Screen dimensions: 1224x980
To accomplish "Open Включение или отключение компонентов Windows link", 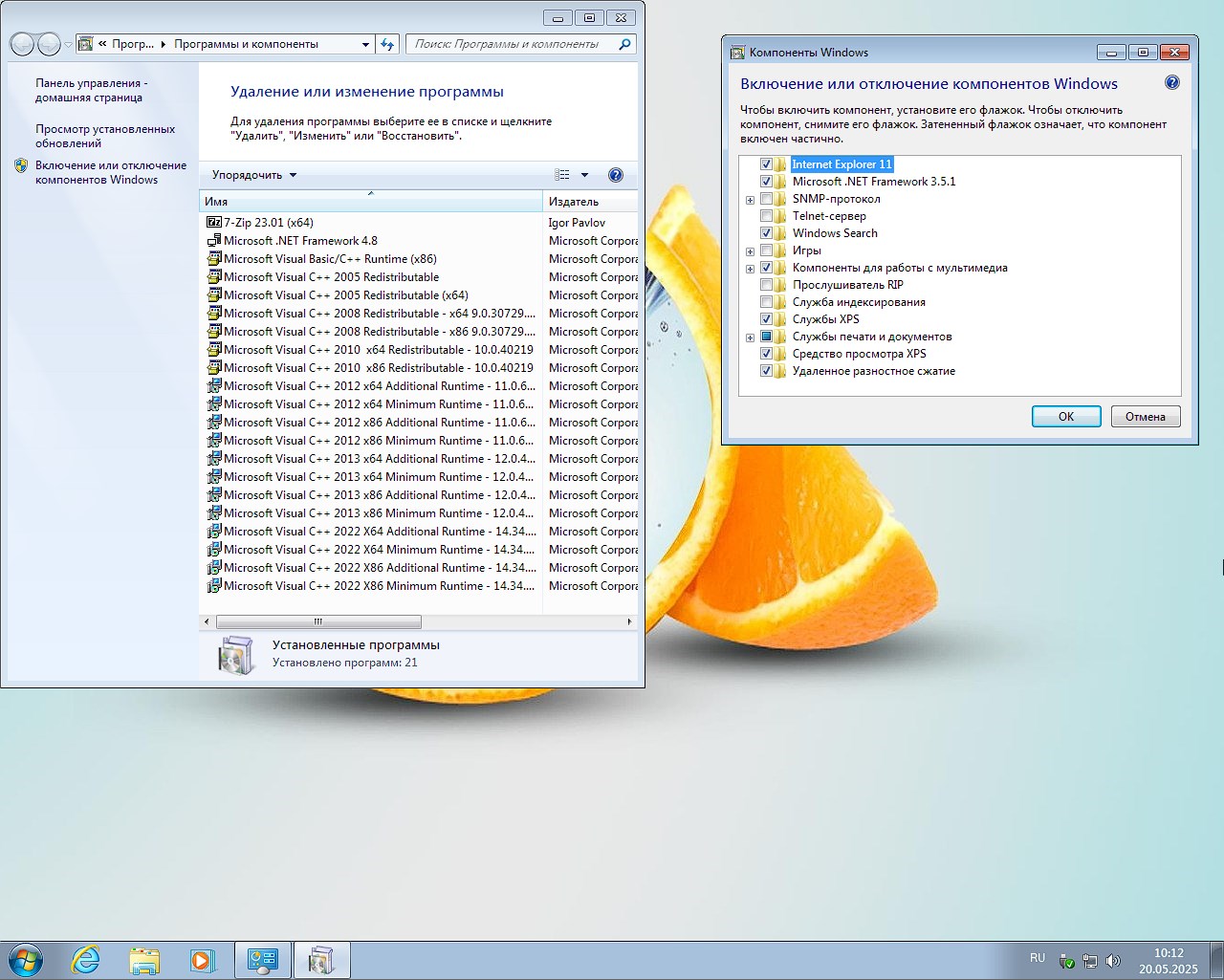I will (x=111, y=172).
